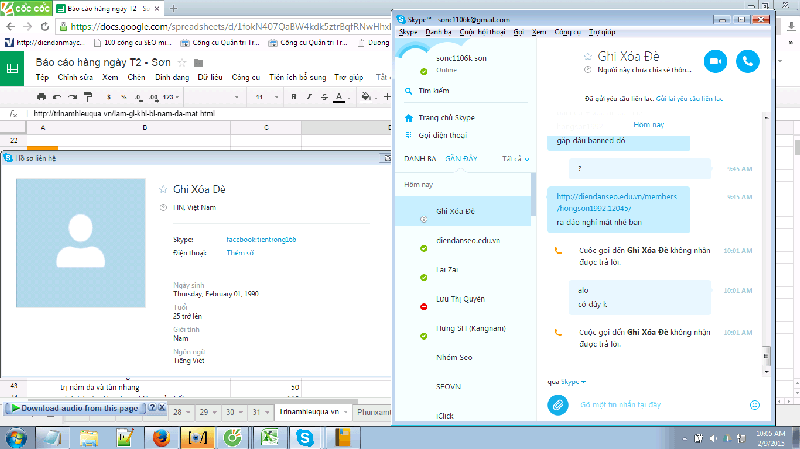Click the browser back arrow
This screenshot has height=449, width=800.
[x=10, y=27]
